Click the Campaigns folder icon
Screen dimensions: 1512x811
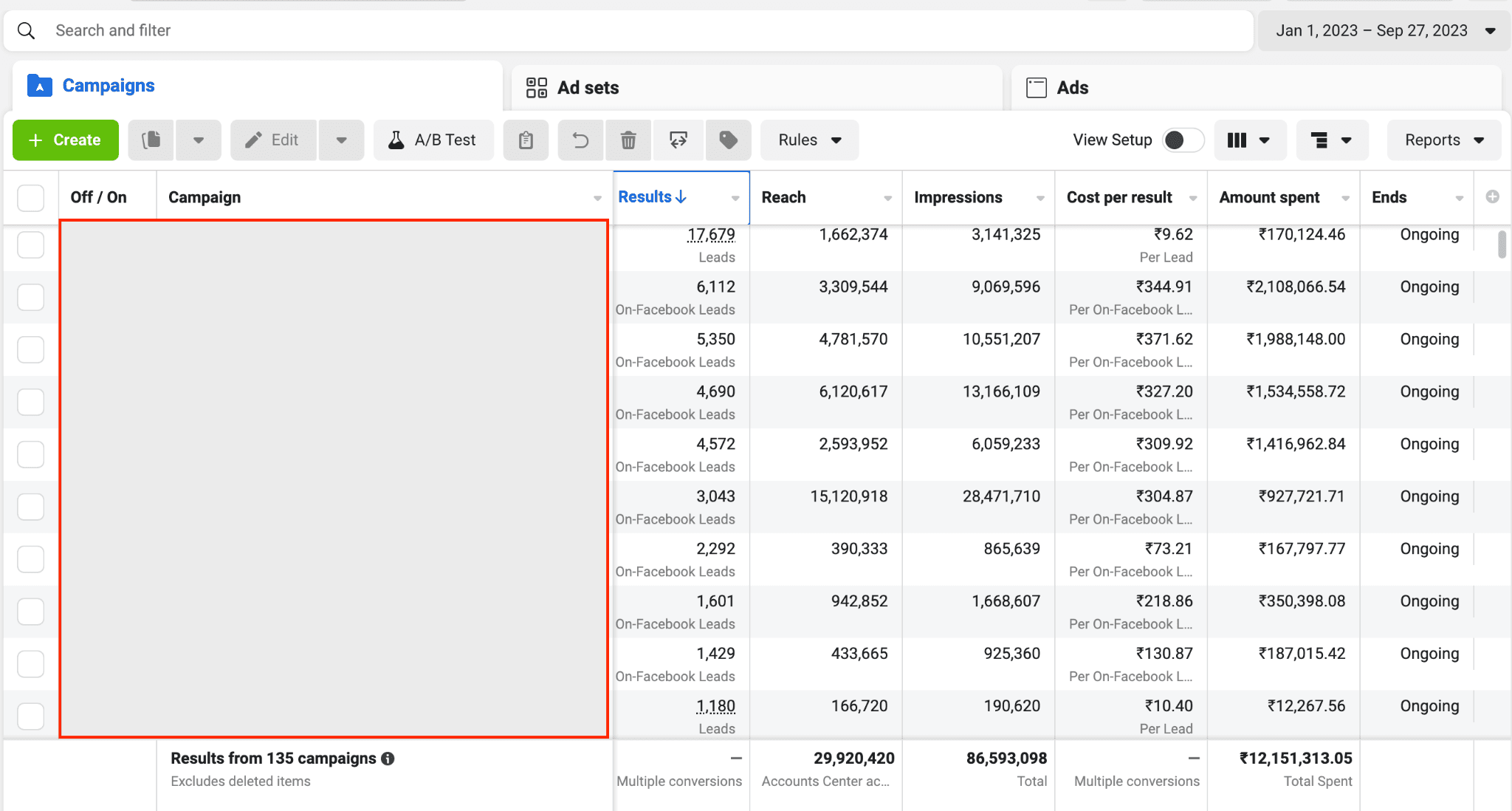(40, 86)
